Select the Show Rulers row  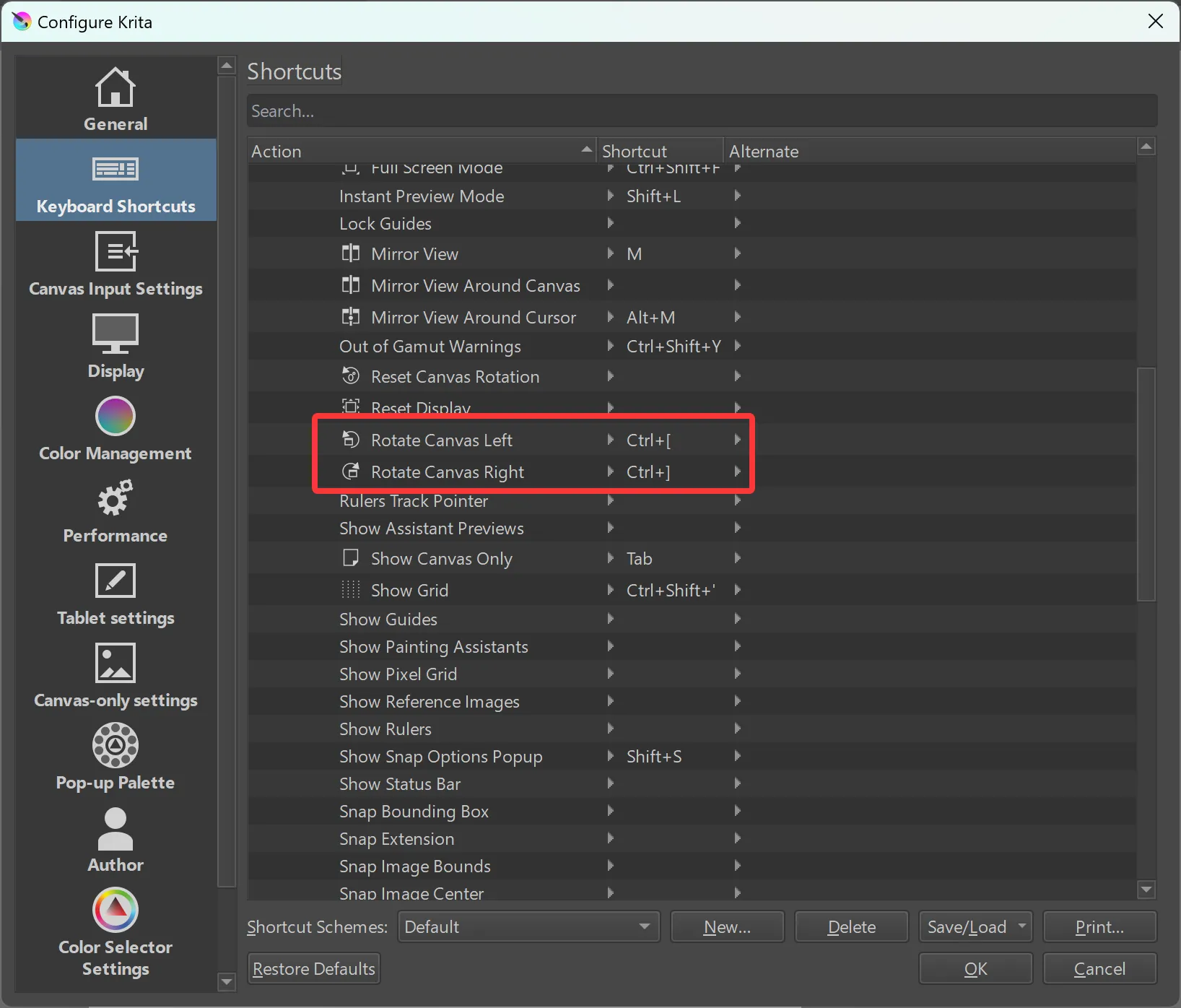point(692,729)
